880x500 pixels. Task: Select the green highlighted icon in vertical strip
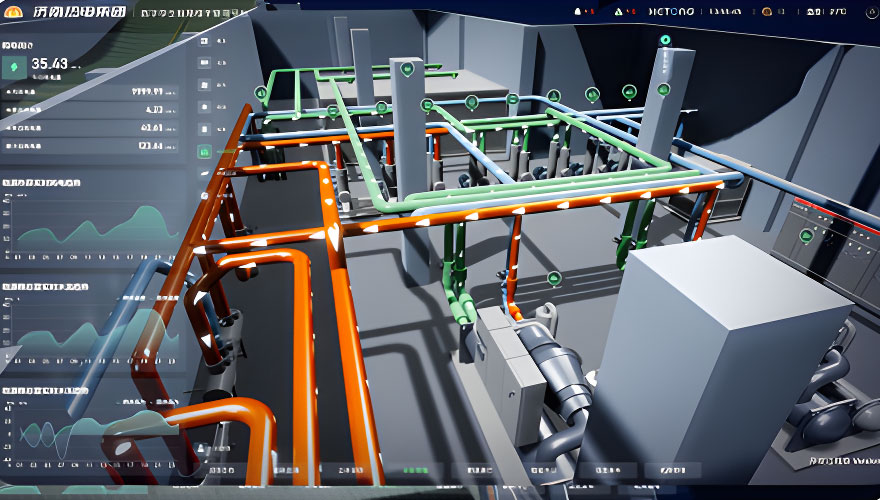(204, 151)
